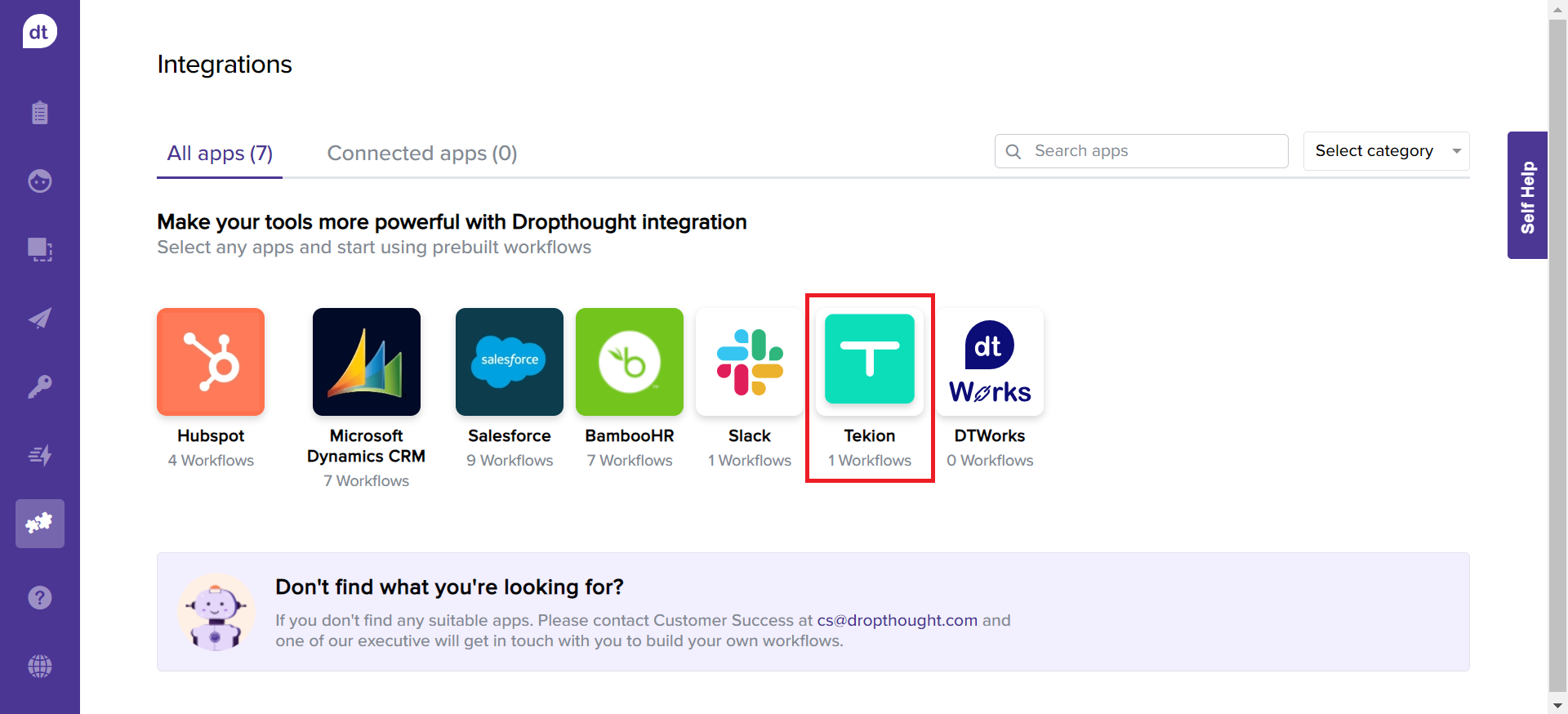
Task: Select the All apps (7) tab
Action: 220,154
